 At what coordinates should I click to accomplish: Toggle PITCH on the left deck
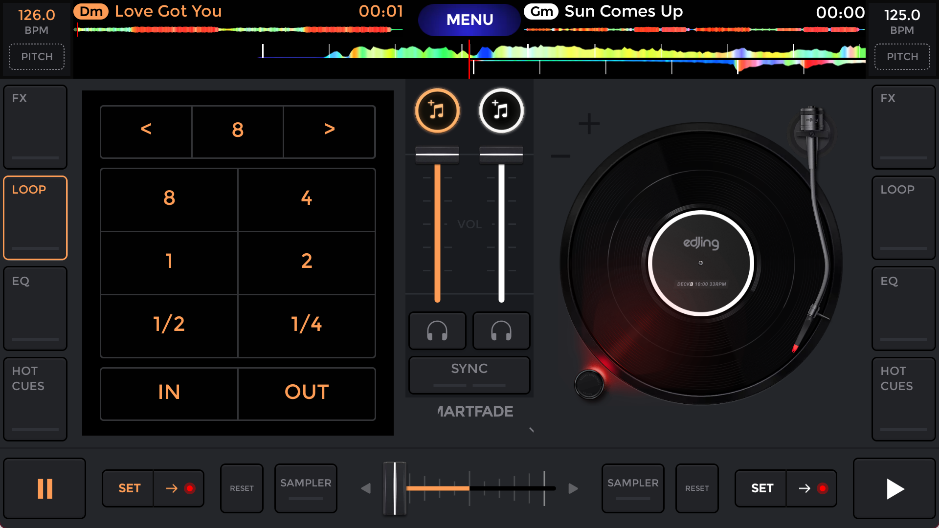point(37,57)
